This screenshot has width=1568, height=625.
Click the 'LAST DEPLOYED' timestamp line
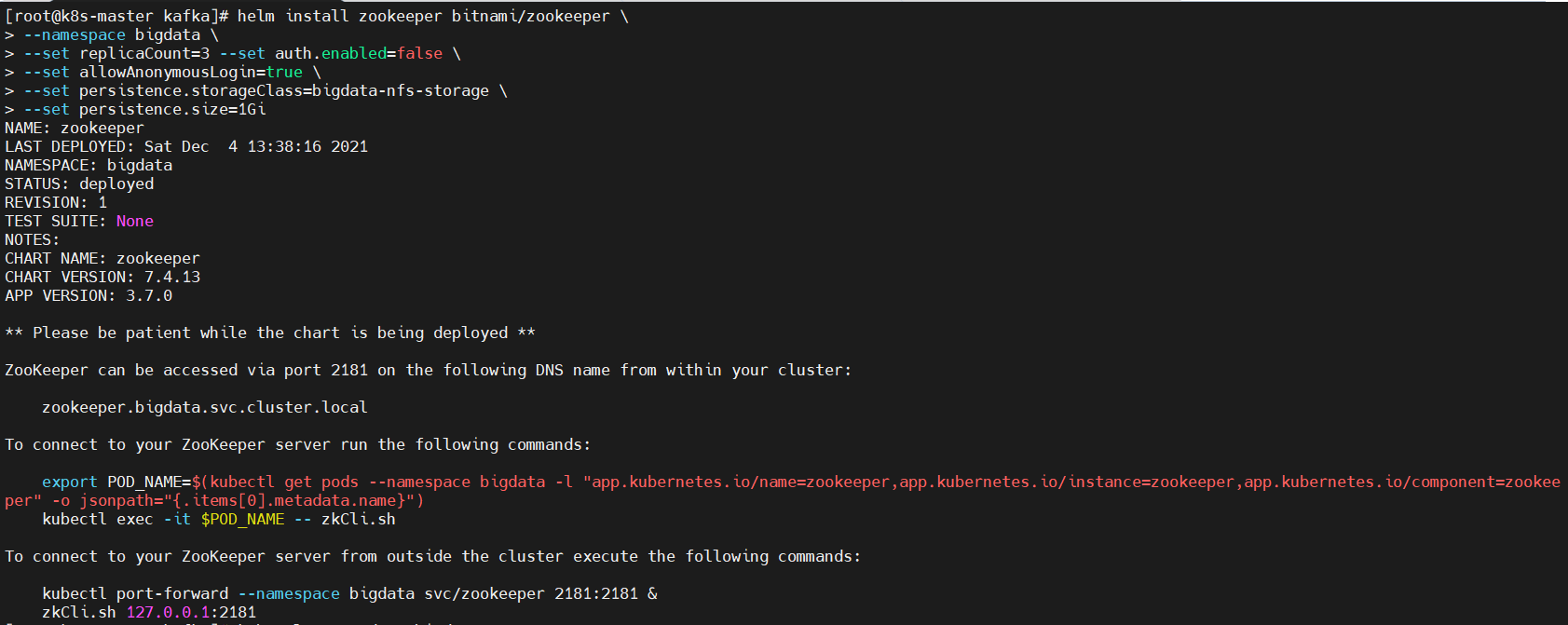point(186,146)
